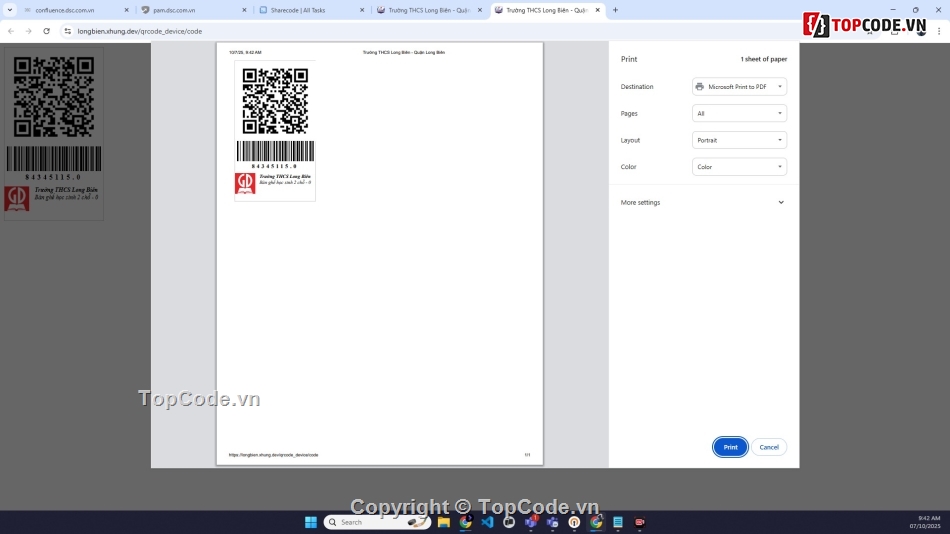
Task: Click the site info icon in address bar
Action: pyautogui.click(x=67, y=31)
